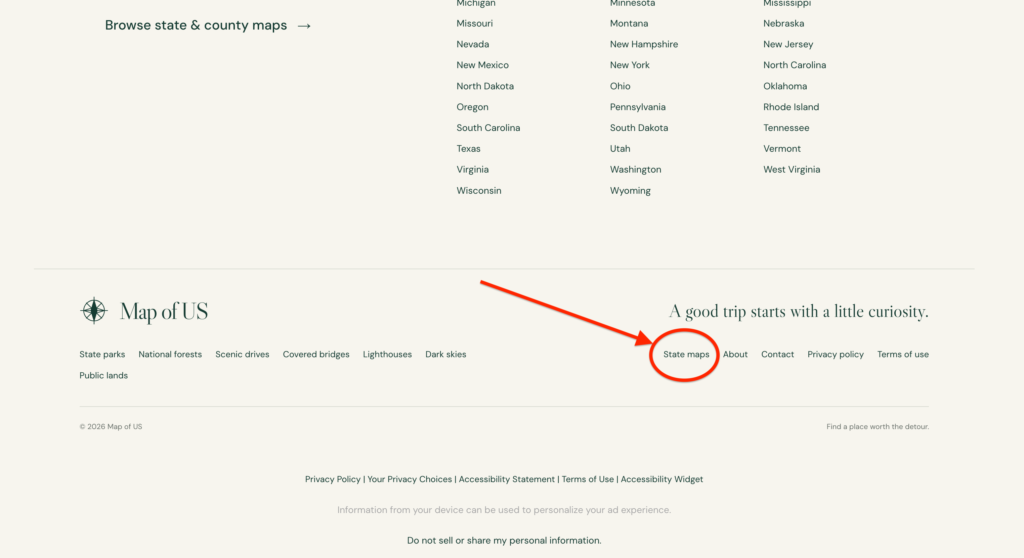
Task: Visit the South Dakota map page
Action: (x=639, y=128)
